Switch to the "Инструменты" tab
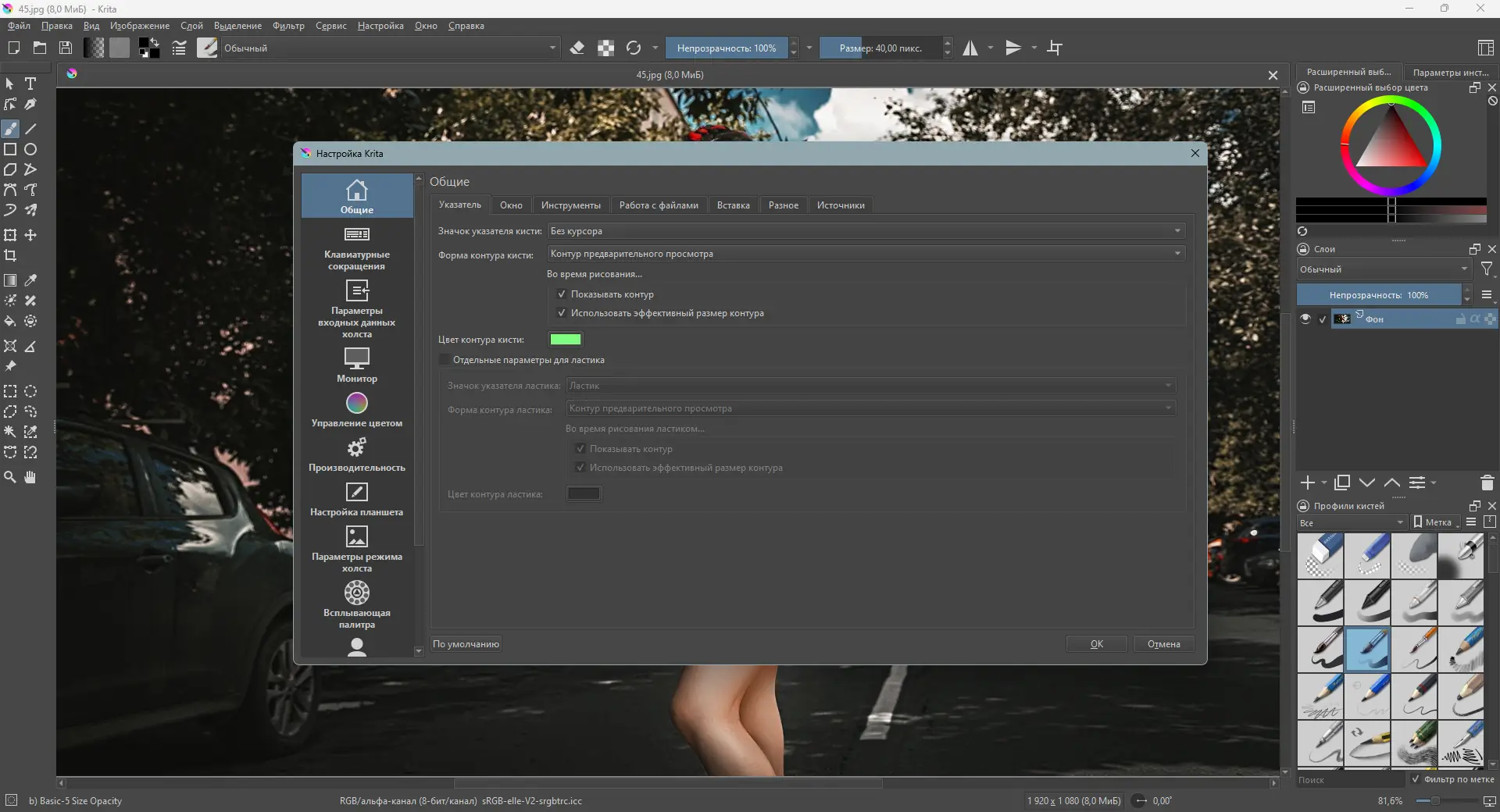The width and height of the screenshot is (1500, 812). pyautogui.click(x=571, y=205)
